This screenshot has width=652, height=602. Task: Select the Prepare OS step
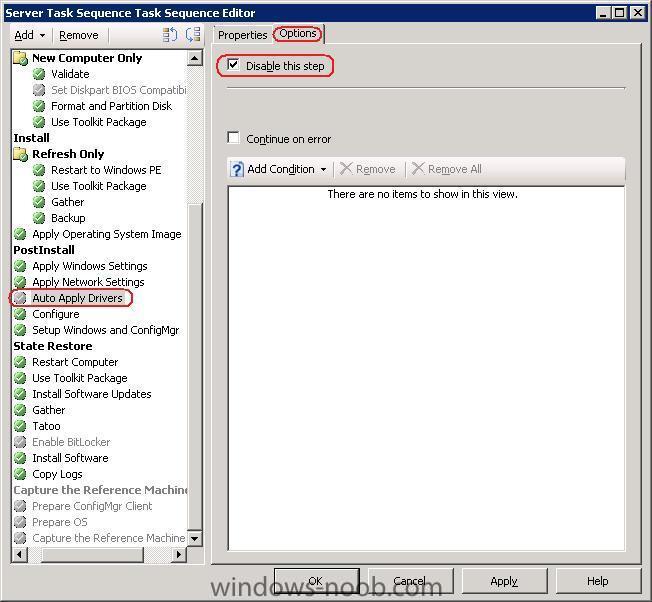tap(60, 523)
